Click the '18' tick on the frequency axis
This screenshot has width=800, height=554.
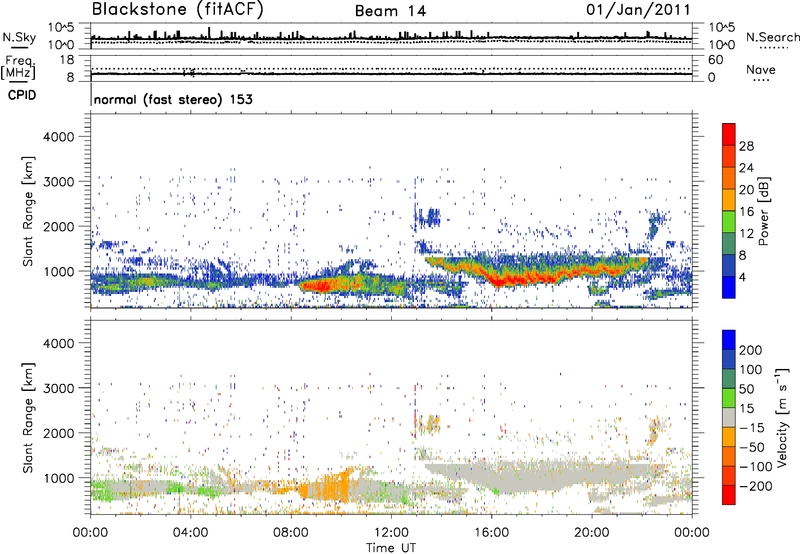pos(67,60)
